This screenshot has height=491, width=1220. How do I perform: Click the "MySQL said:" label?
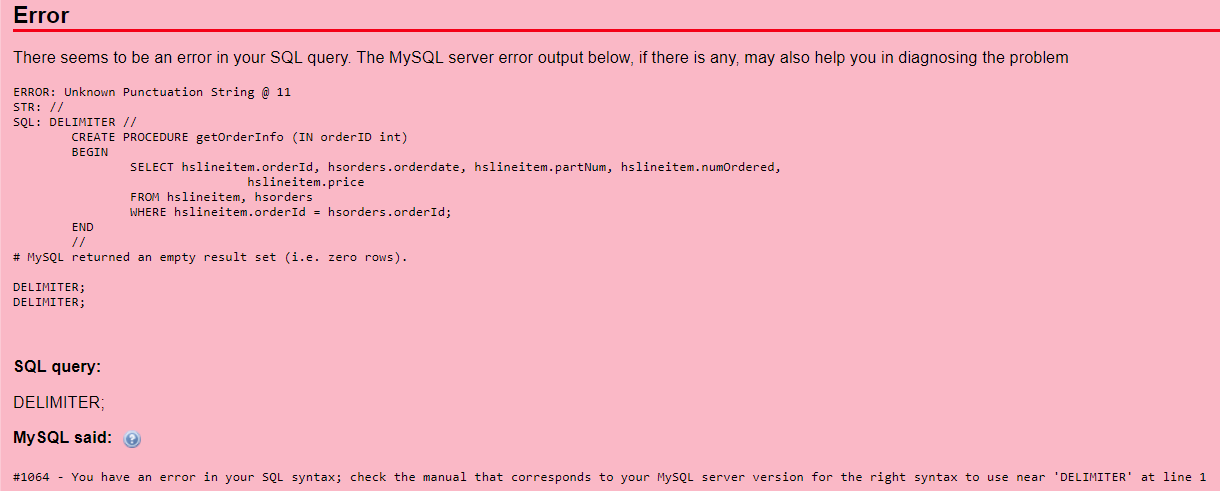click(63, 438)
